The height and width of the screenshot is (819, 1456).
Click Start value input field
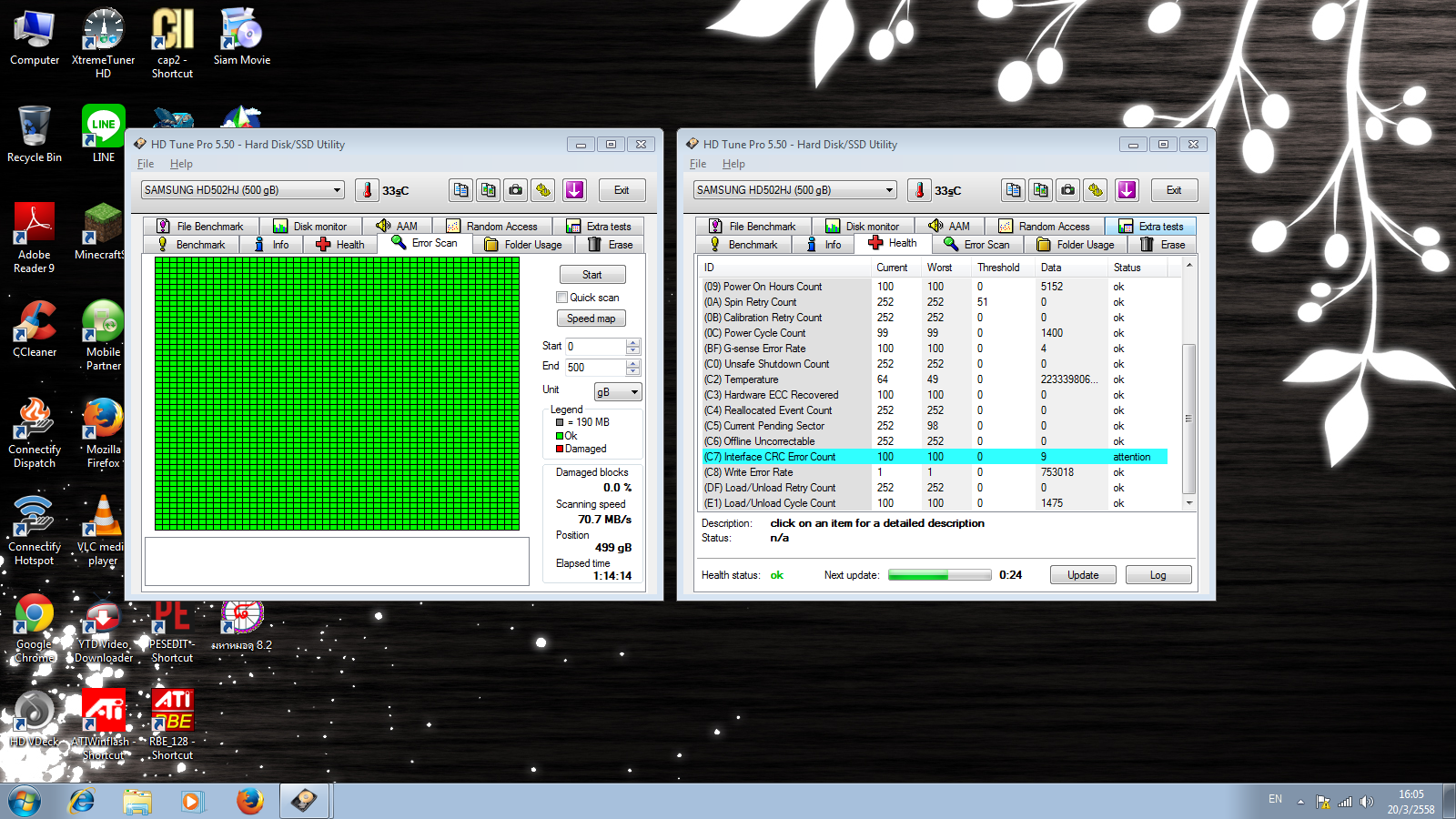click(x=596, y=347)
